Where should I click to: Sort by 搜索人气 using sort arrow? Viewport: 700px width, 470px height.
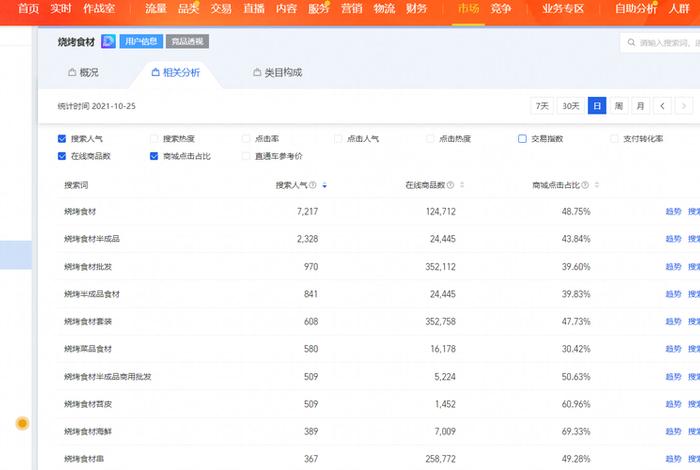click(x=325, y=185)
